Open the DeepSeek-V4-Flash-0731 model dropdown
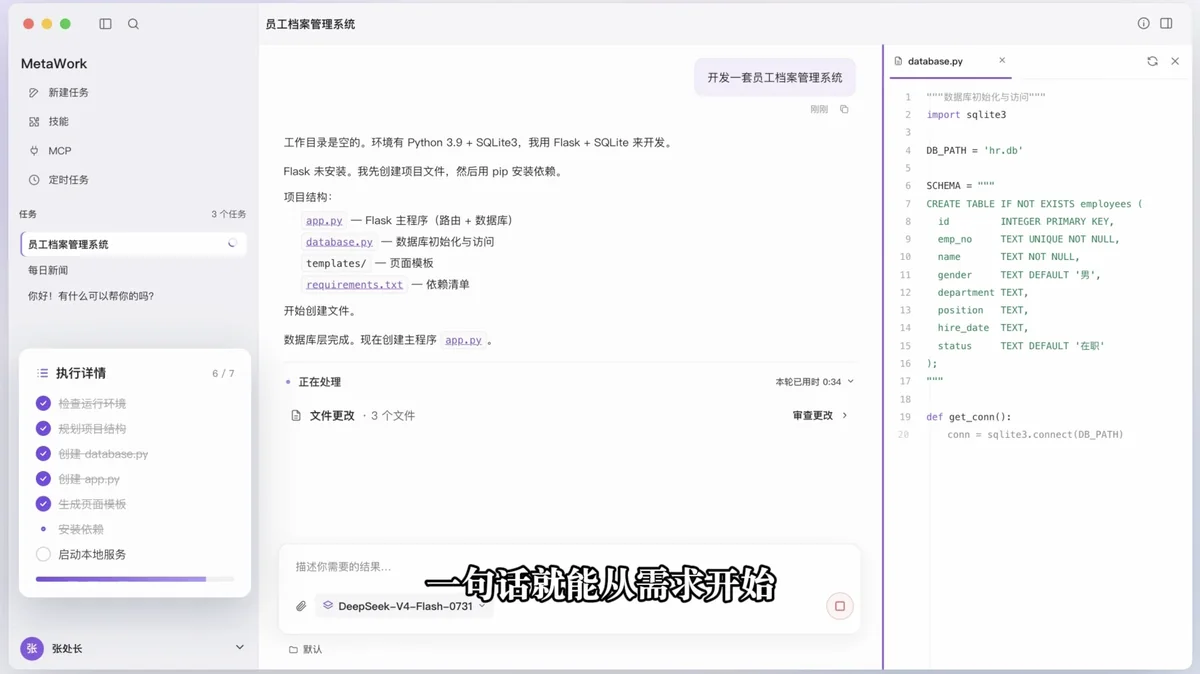The width and height of the screenshot is (1200, 674). click(x=404, y=606)
